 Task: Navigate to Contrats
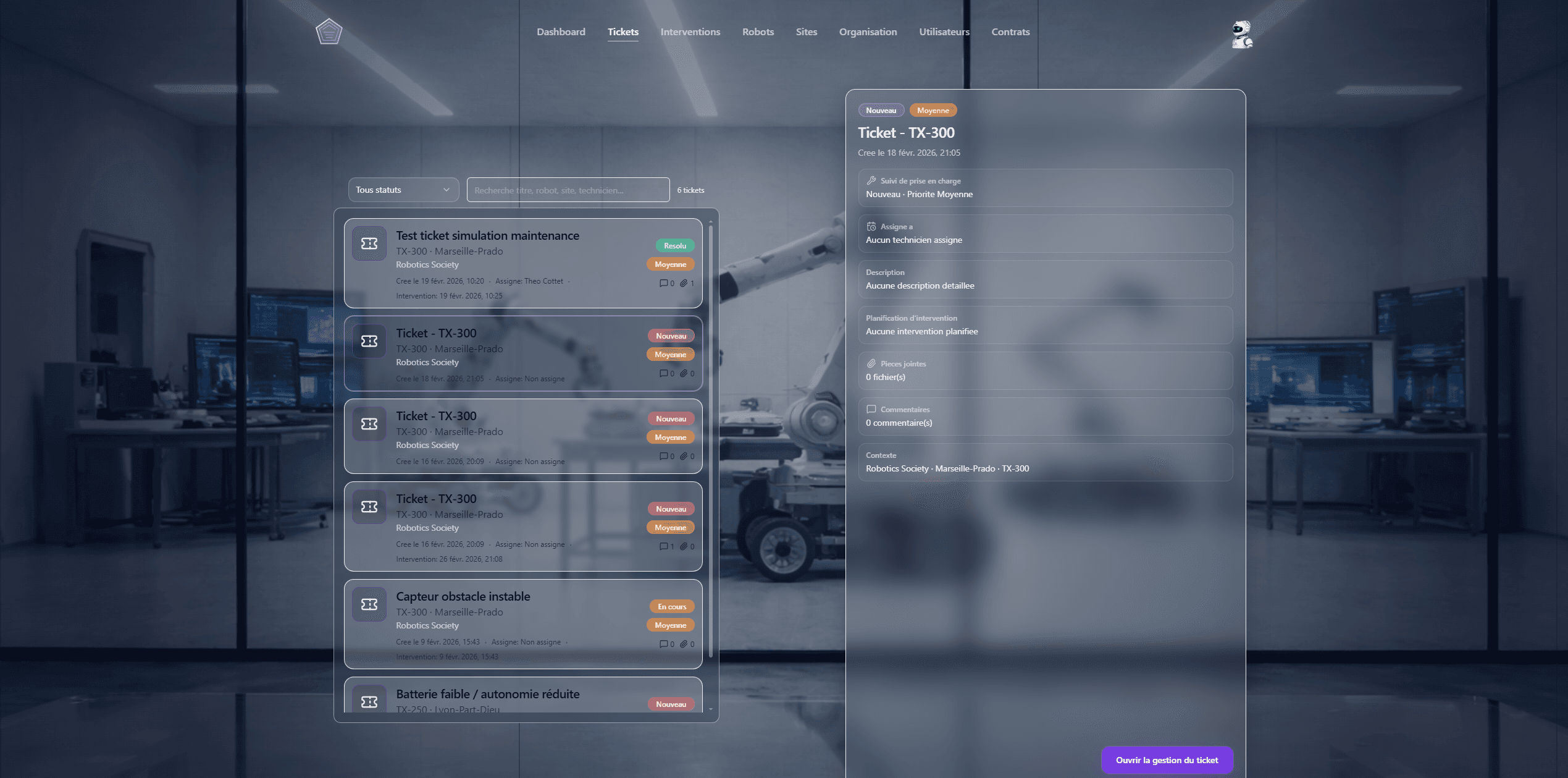tap(1010, 32)
